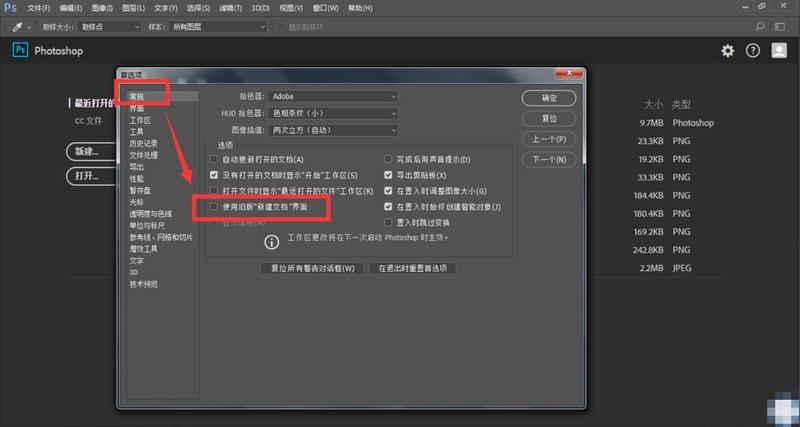Enable 使用旧版"新建文档"界面 checkbox
The height and width of the screenshot is (427, 800).
pyautogui.click(x=214, y=207)
